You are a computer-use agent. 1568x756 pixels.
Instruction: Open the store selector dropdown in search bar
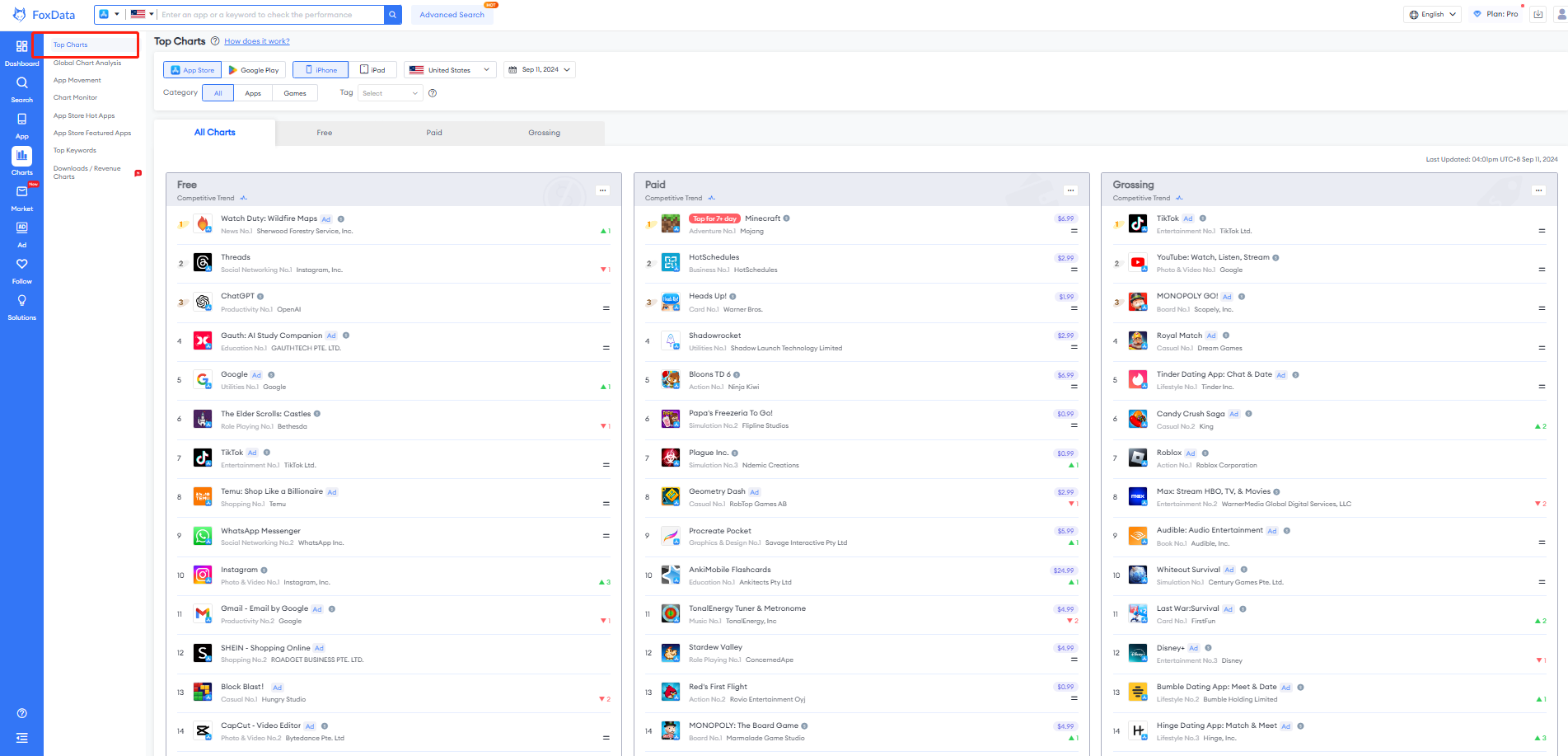click(x=109, y=14)
